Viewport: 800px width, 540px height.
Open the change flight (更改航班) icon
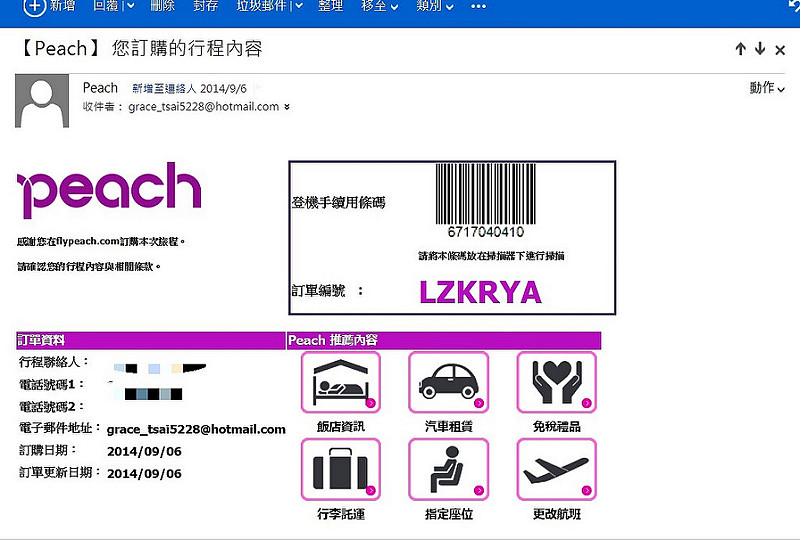[557, 469]
